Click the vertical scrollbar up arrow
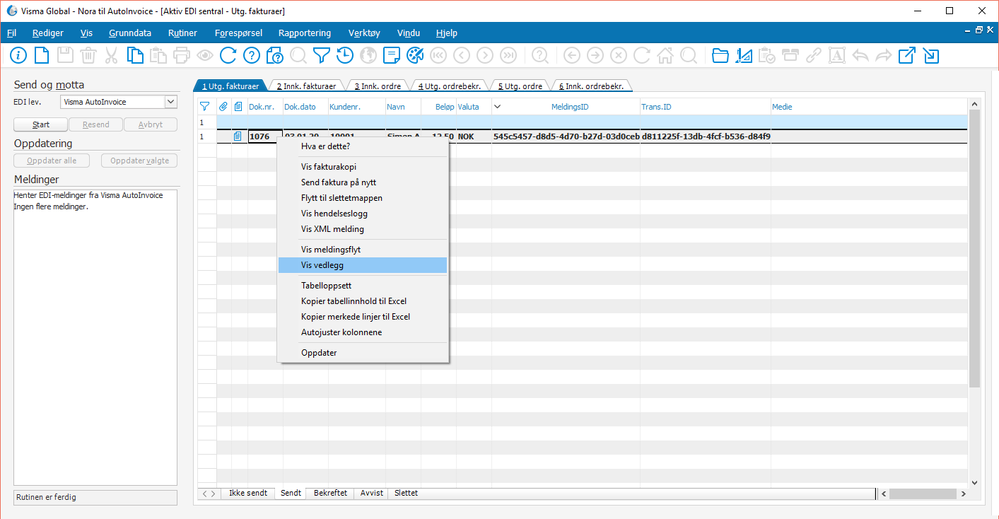This screenshot has width=999, height=519. 974,104
